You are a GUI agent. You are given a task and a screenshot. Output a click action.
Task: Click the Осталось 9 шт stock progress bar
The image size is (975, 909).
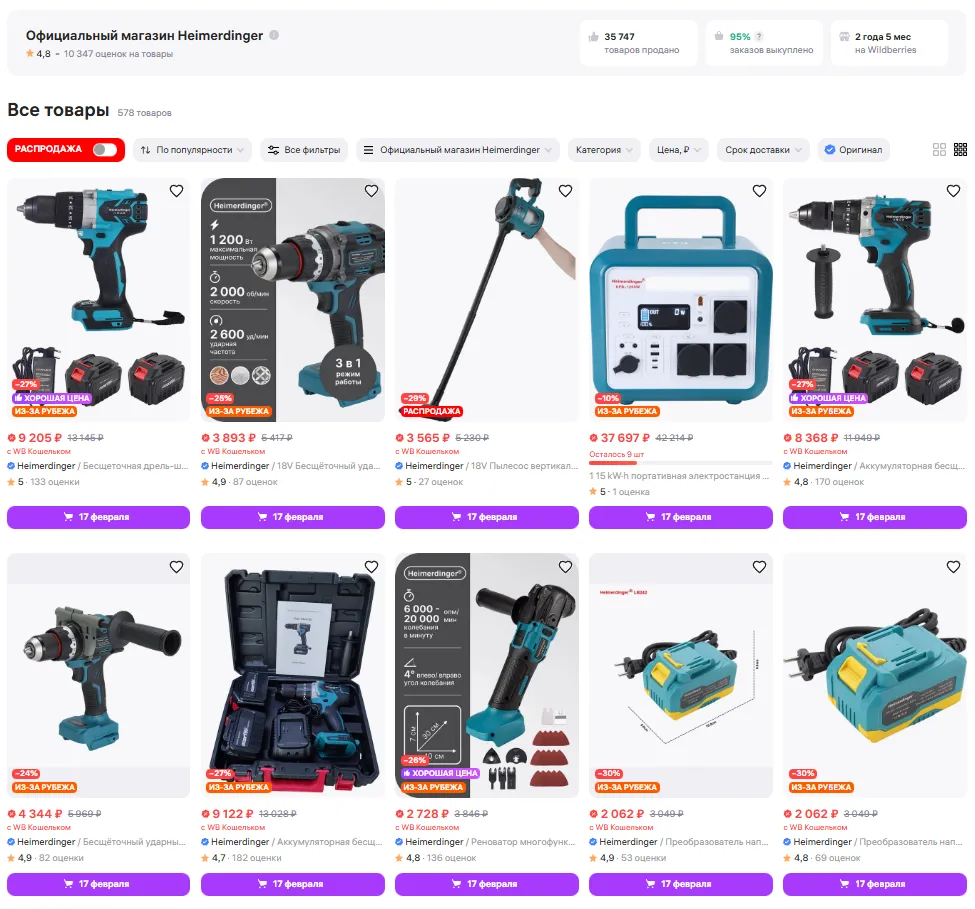681,463
